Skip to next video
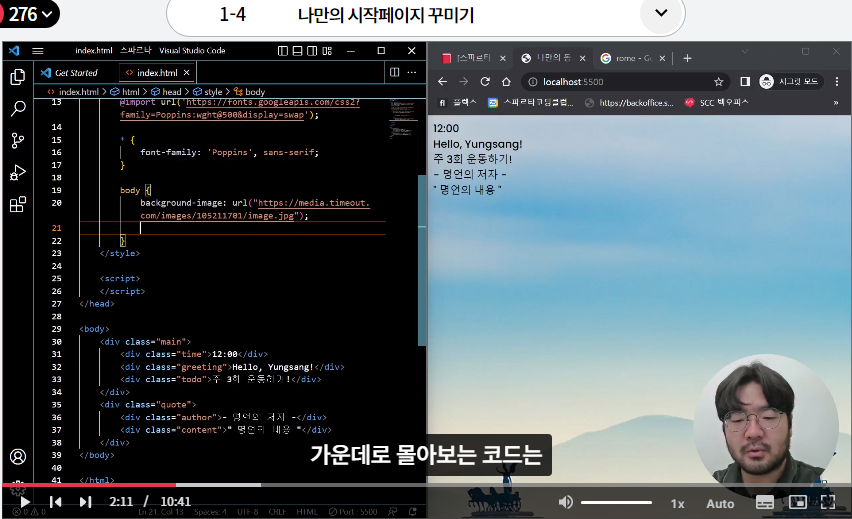The height and width of the screenshot is (519, 852). click(85, 502)
